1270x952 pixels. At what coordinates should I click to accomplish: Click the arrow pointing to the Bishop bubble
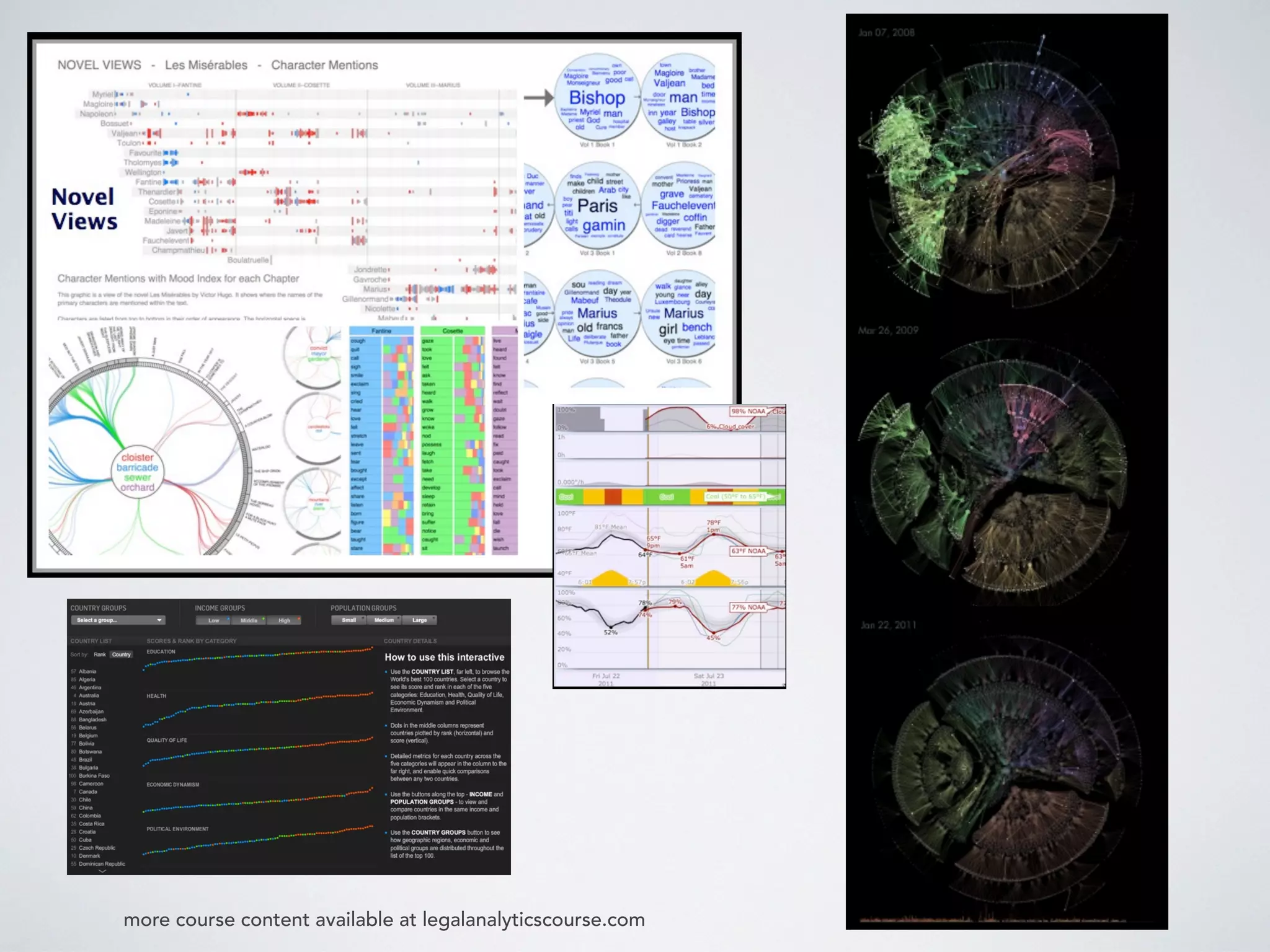tap(538, 97)
